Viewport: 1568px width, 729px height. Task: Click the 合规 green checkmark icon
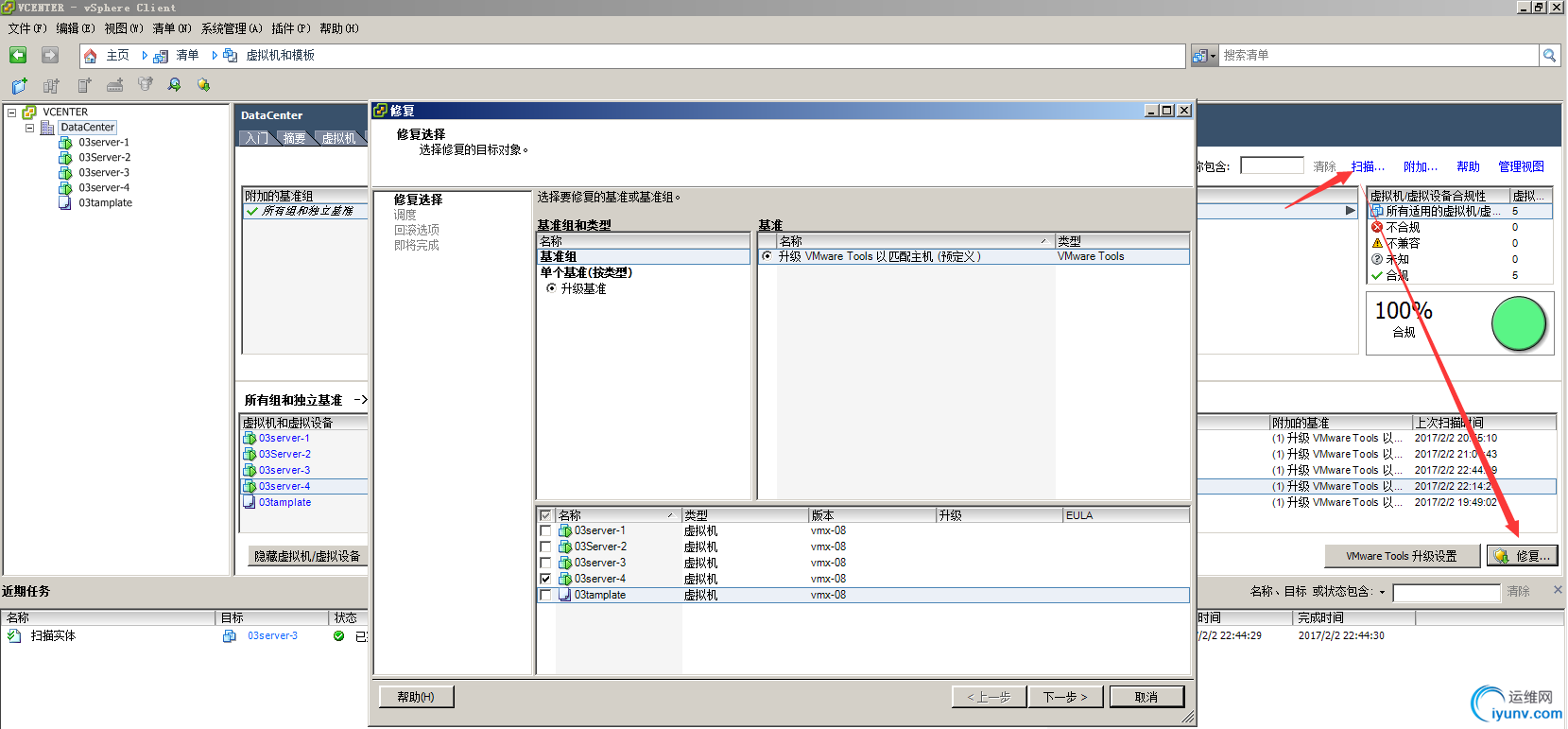1377,276
